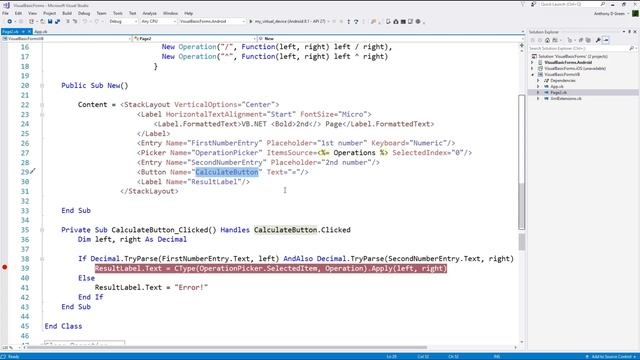This screenshot has height=360, width=640.
Task: Click the Quick Launch search magnifier icon
Action: (x=603, y=4)
